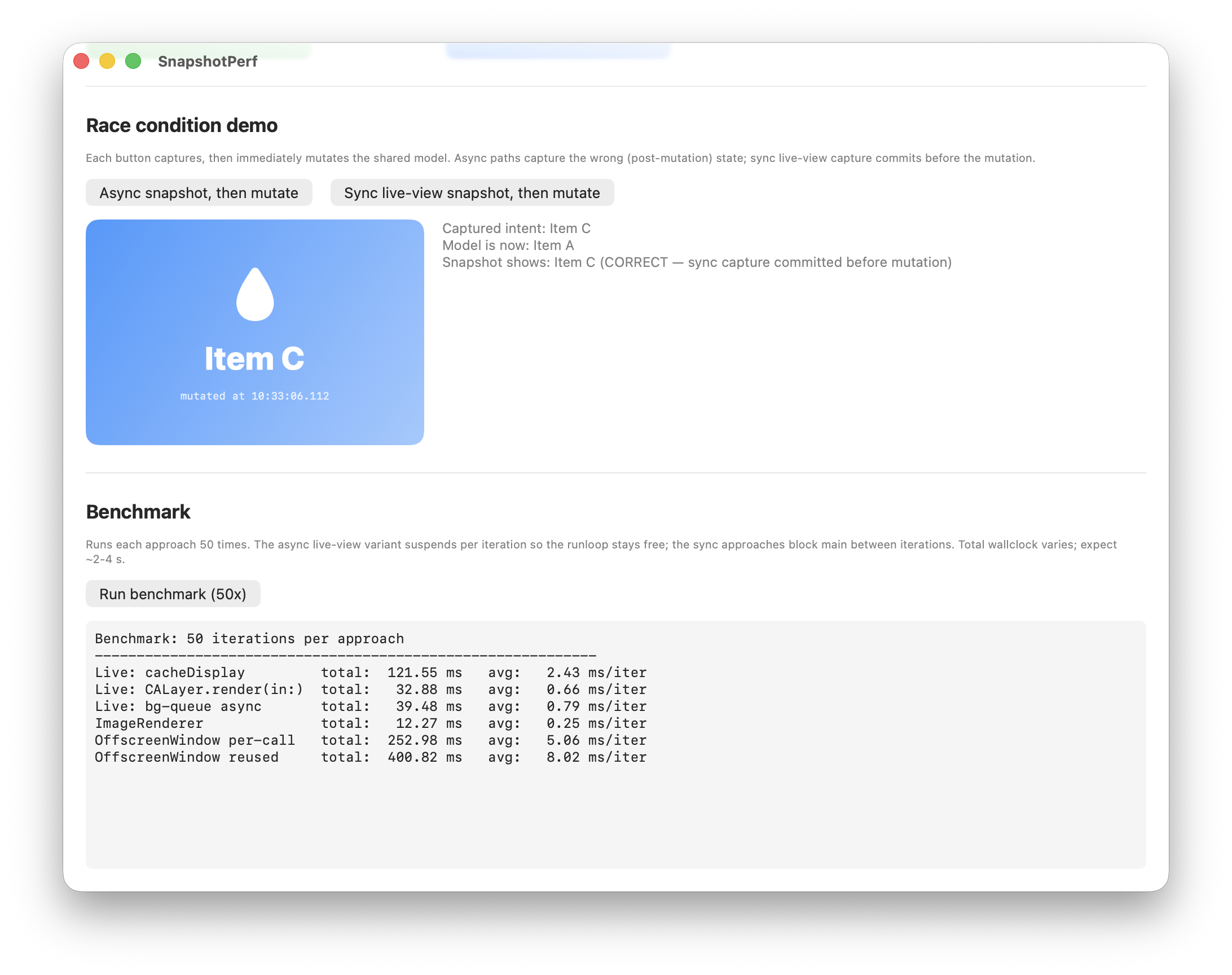This screenshot has width=1232, height=975.
Task: Click the Item C snapshot card title
Action: 254,358
